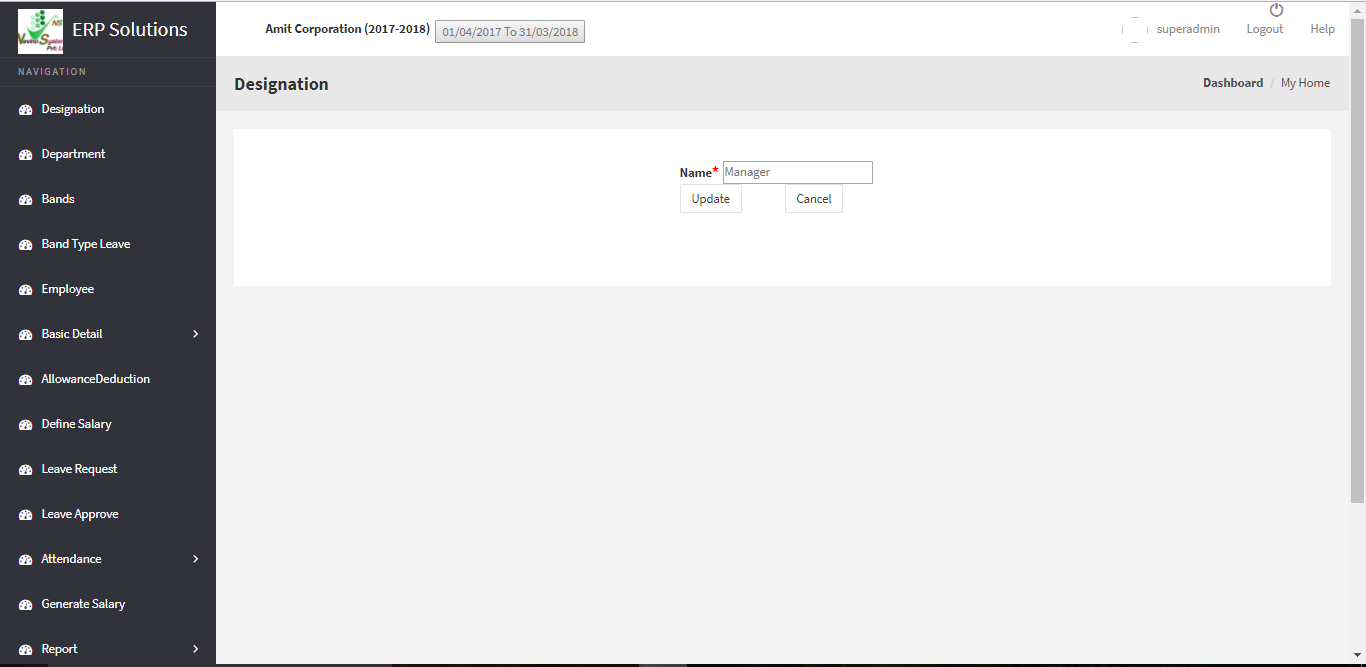Open the AllowanceDeduction menu item
Image resolution: width=1366 pixels, height=667 pixels.
click(x=95, y=379)
